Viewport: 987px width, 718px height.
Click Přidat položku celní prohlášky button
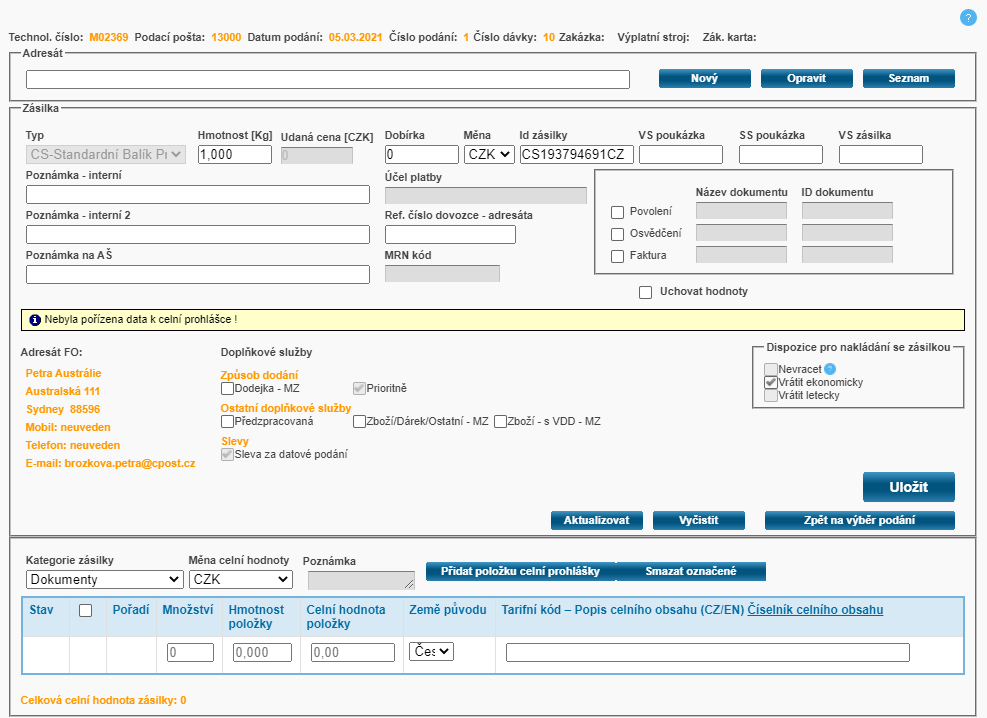[x=520, y=571]
